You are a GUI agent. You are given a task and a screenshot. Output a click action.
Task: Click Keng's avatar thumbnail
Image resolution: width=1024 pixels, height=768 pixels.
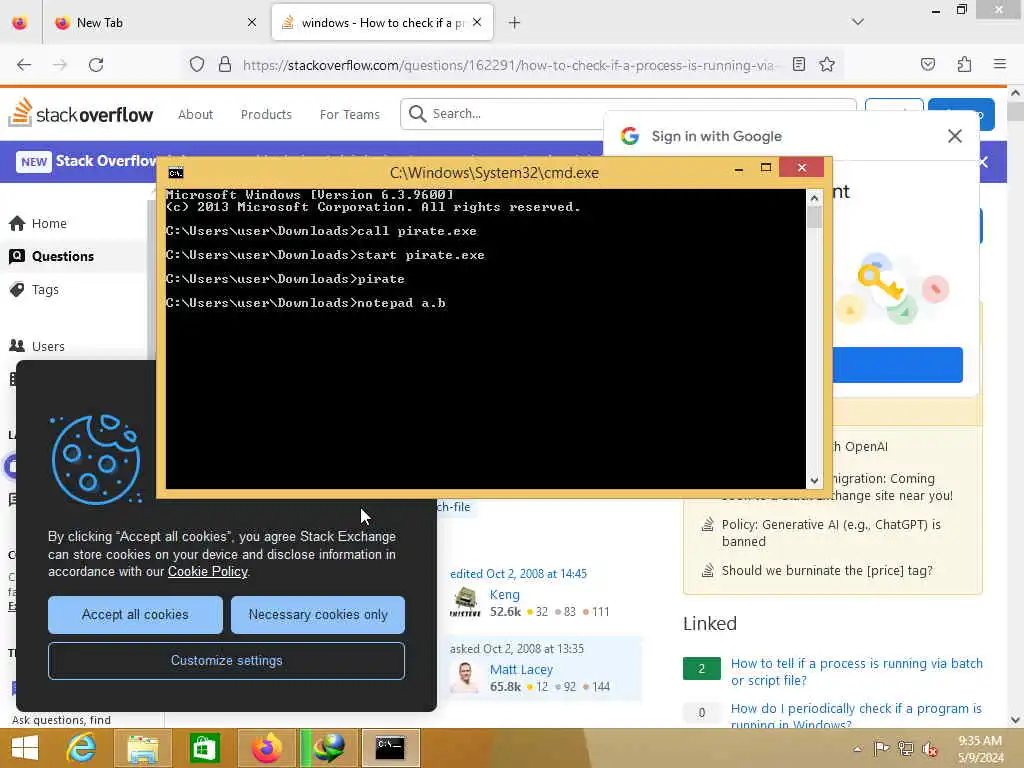[x=465, y=602]
